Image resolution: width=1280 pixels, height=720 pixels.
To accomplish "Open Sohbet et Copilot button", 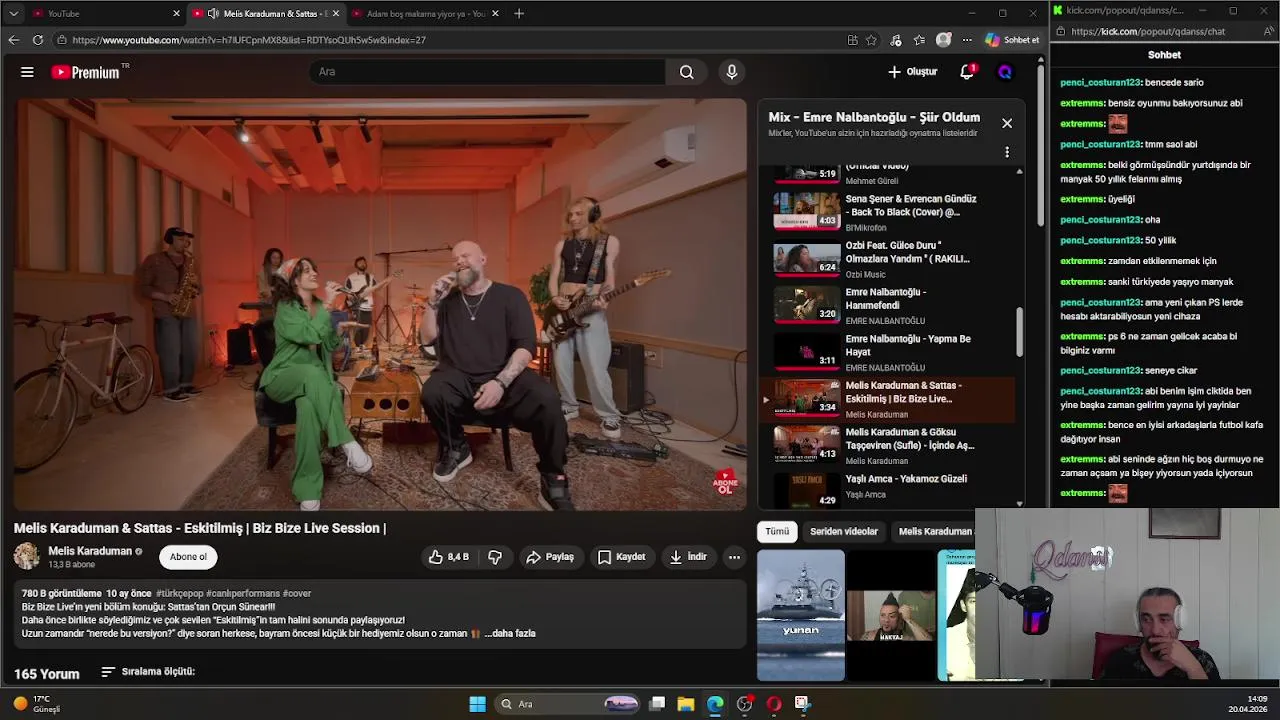I will tap(1013, 40).
